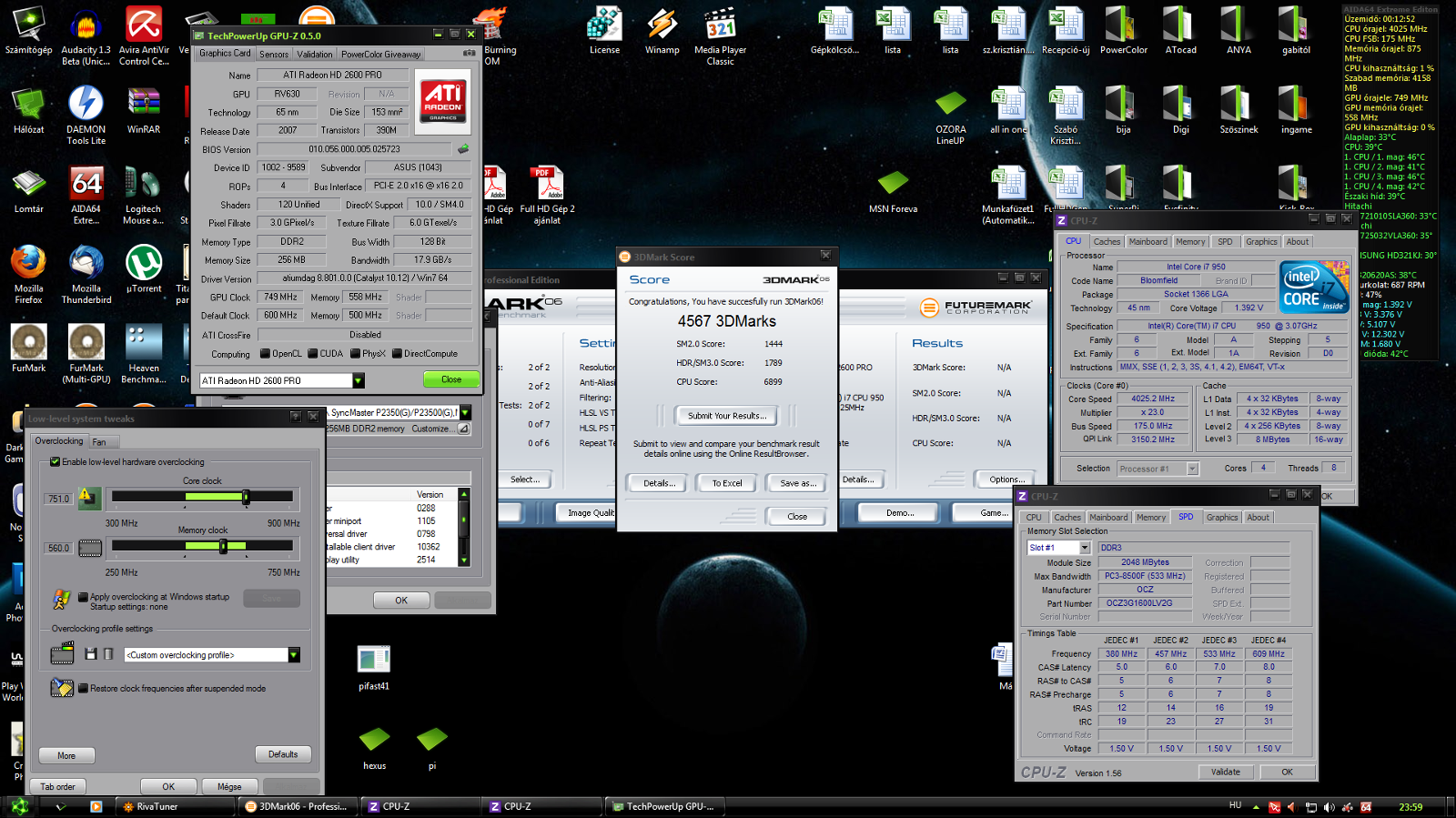Open the Heaven Benchmark desktop icon

[144, 354]
